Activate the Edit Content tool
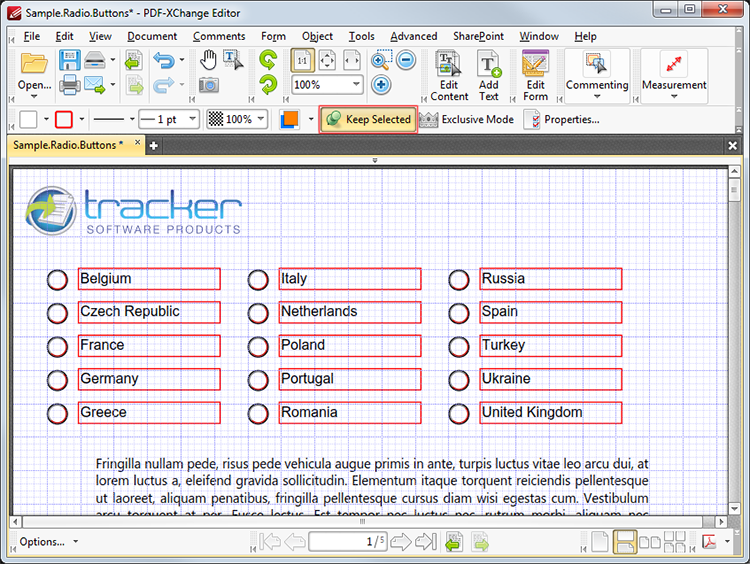The height and width of the screenshot is (564, 750). click(x=449, y=76)
